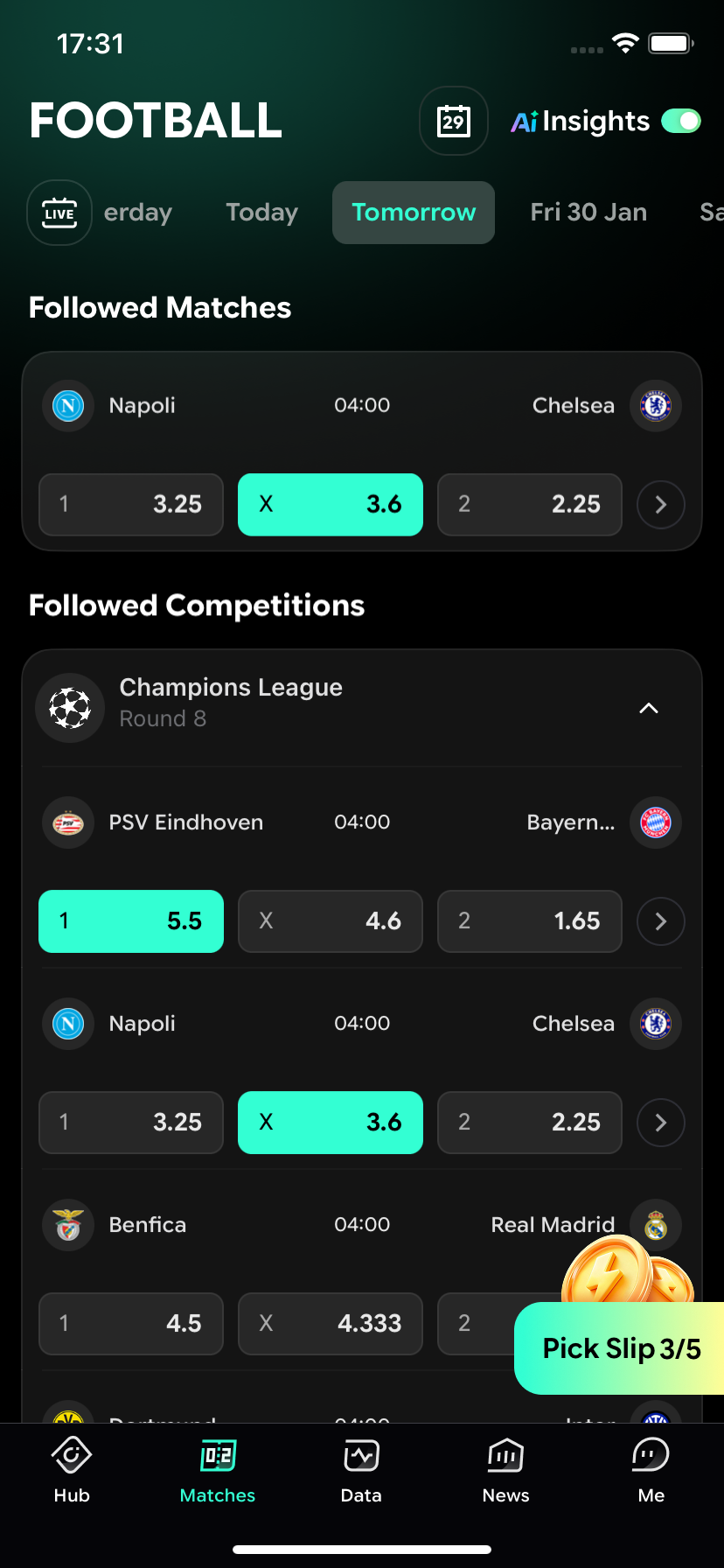Collapse the Champions League section
Viewport: 724px width, 1568px height.
648,708
